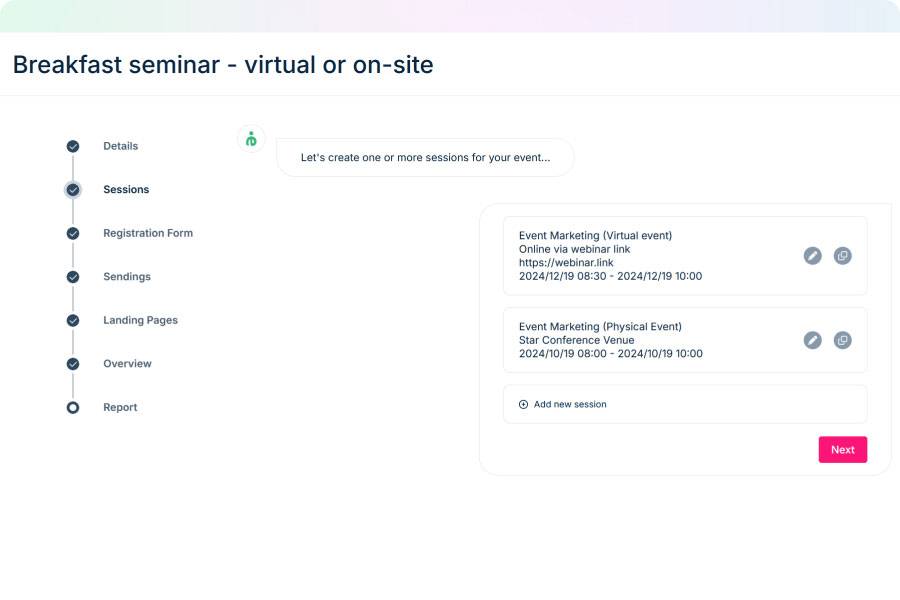Click the pink Next button
The width and height of the screenshot is (900, 600).
click(x=843, y=450)
